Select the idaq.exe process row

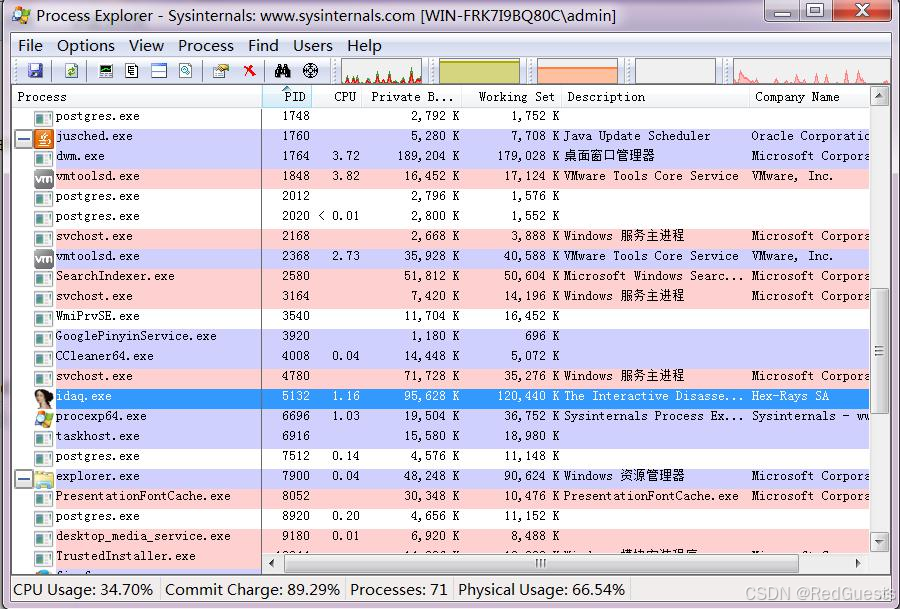pyautogui.click(x=440, y=398)
